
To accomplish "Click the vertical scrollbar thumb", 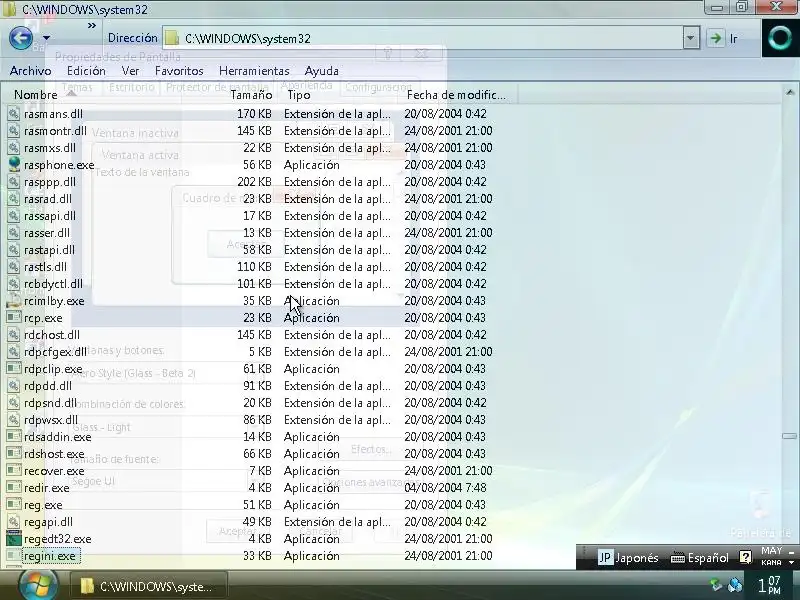I will pyautogui.click(x=790, y=436).
